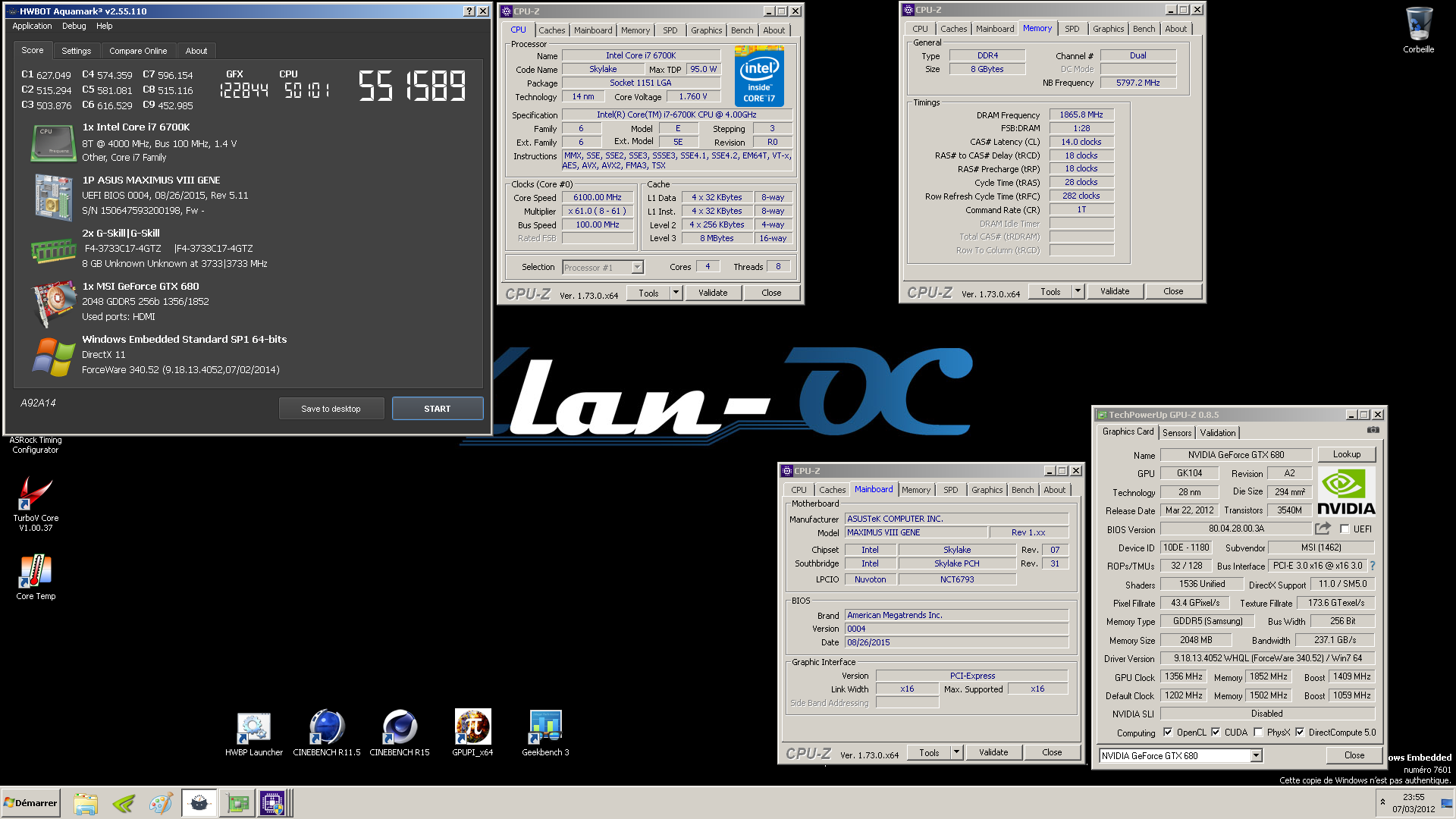Click the Core Speed 6100.00 MHz field
Viewport: 1456px width, 819px height.
tap(597, 197)
